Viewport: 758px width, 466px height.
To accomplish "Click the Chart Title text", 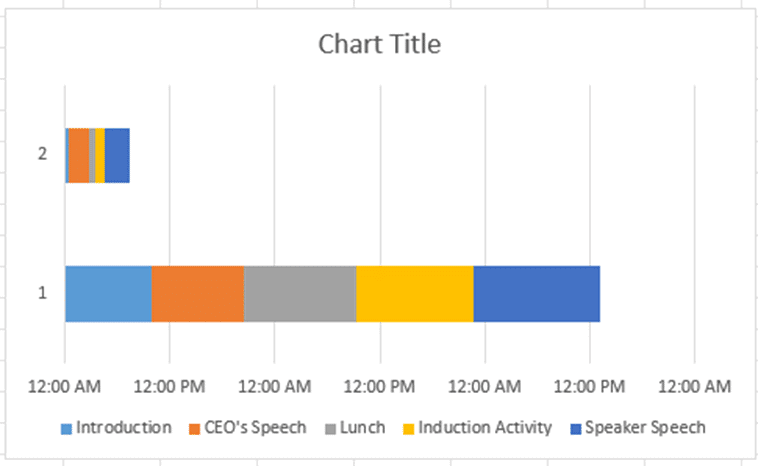I will (x=379, y=45).
